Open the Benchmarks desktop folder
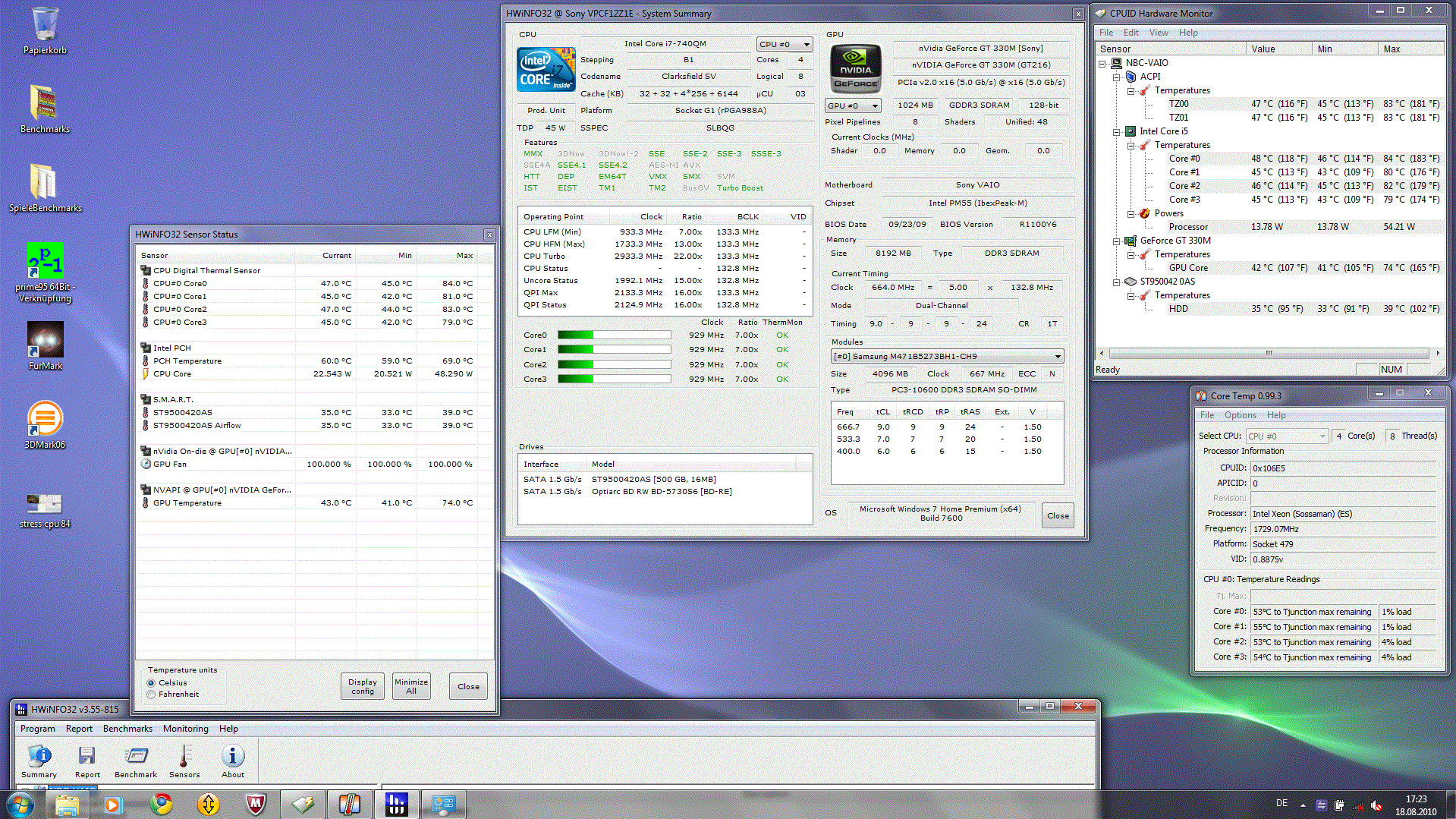The image size is (1456, 819). tap(45, 109)
